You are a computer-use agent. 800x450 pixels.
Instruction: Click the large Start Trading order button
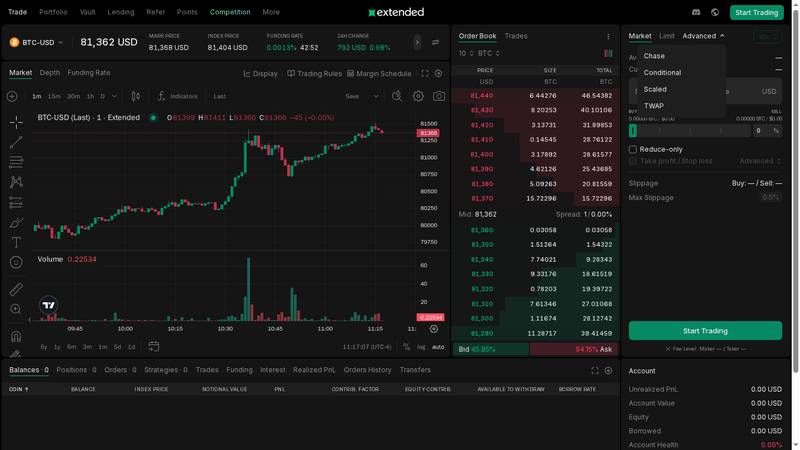click(x=705, y=331)
